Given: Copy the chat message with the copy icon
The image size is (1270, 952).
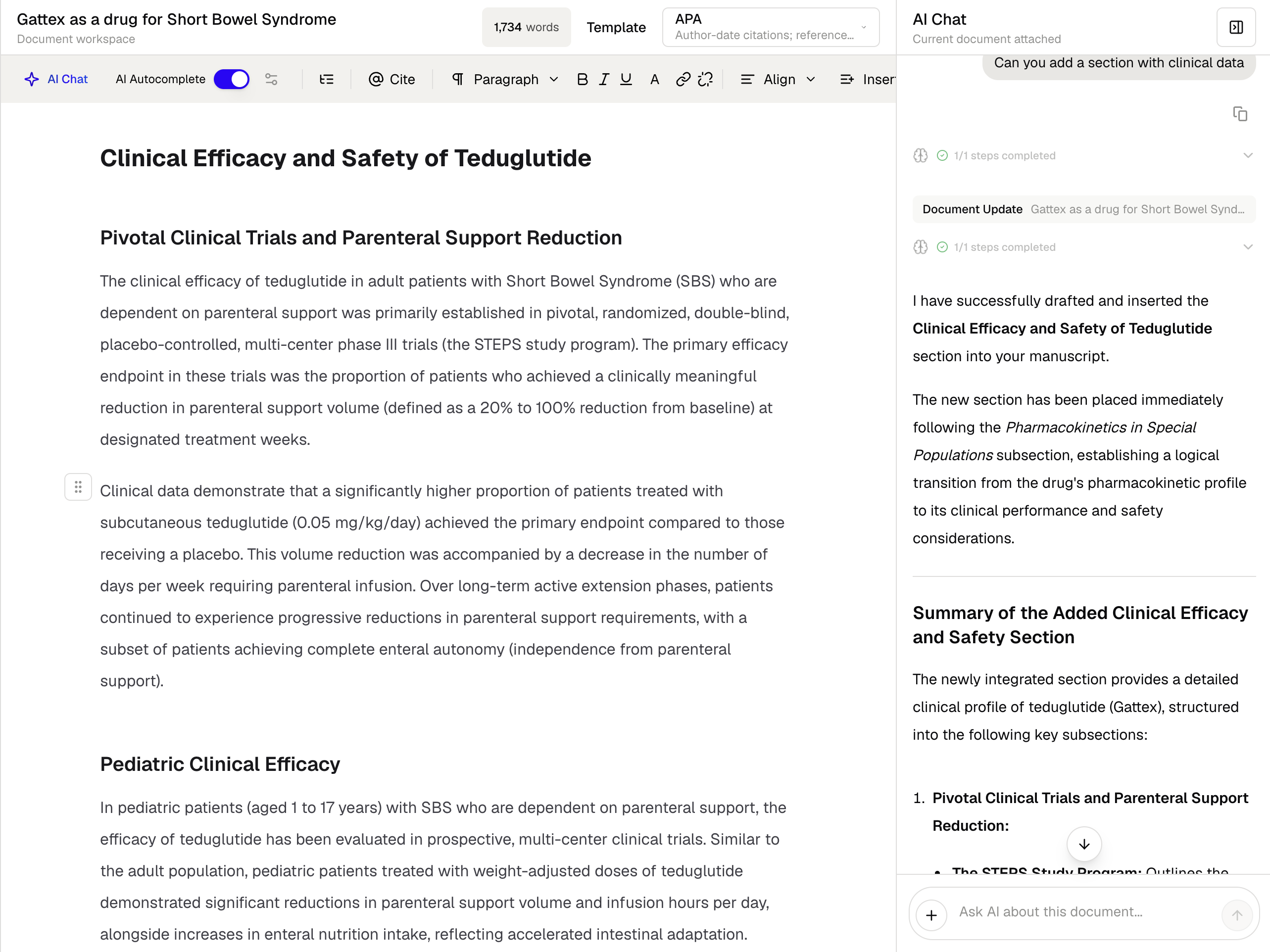Looking at the screenshot, I should click(1240, 114).
